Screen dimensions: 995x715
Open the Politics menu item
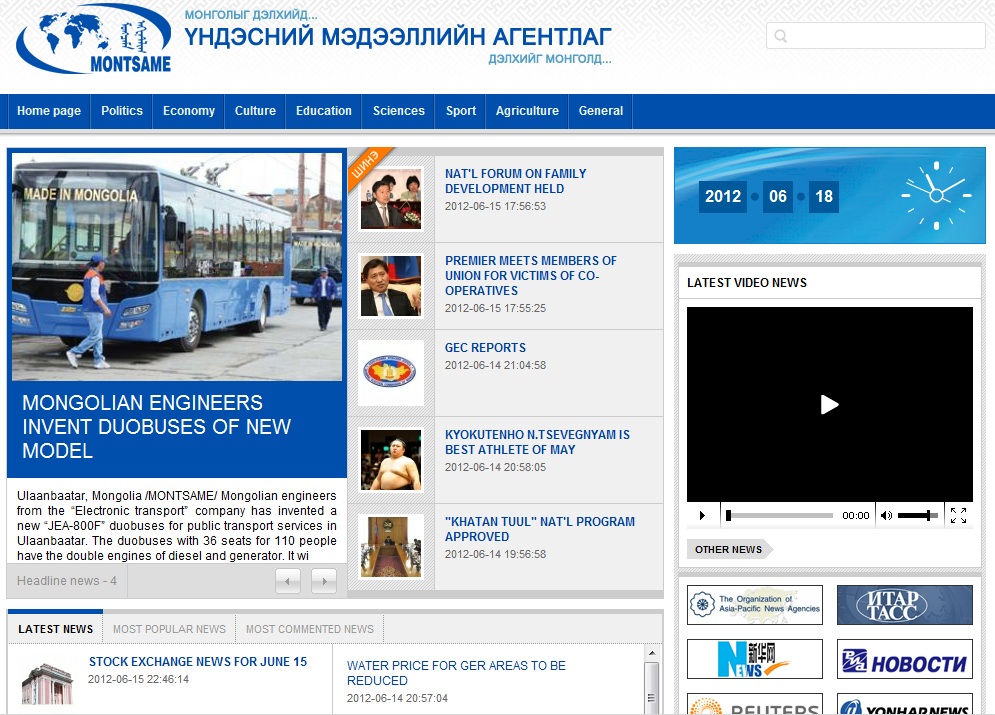tap(122, 111)
